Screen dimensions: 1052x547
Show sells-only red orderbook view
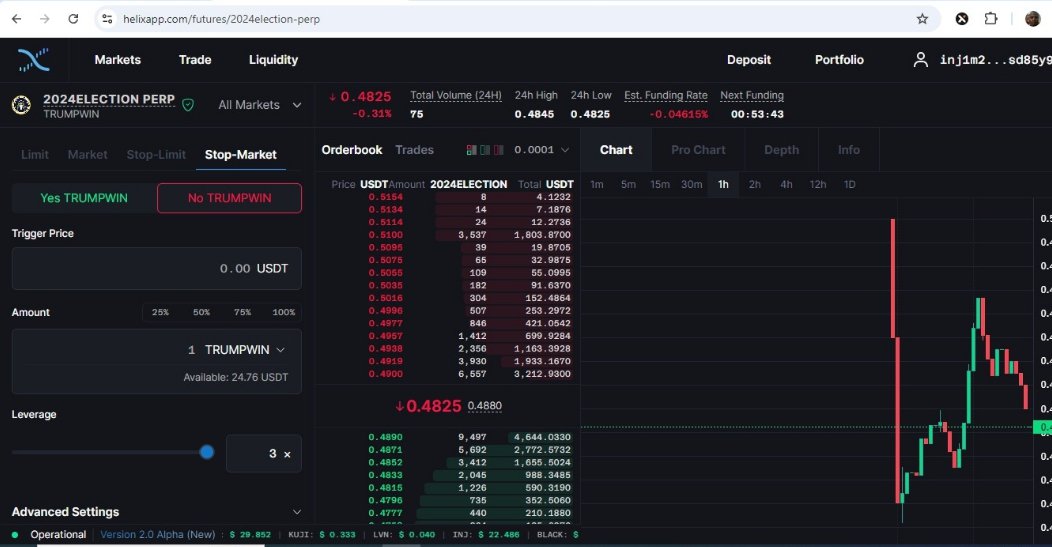498,150
